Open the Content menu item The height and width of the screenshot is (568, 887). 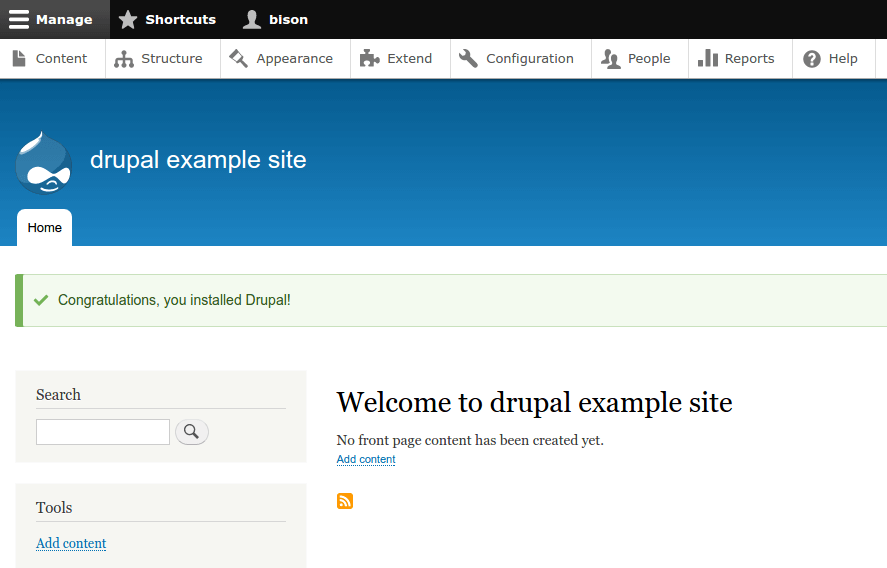click(x=61, y=59)
